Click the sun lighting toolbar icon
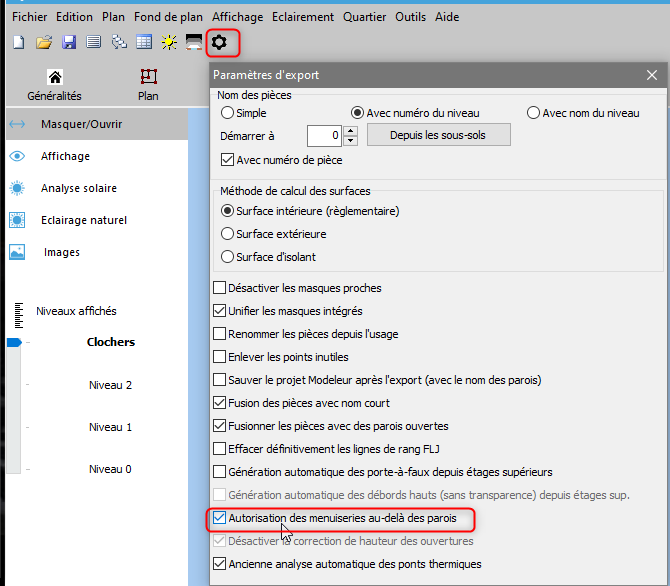Screen dimensions: 670x586 click(169, 42)
